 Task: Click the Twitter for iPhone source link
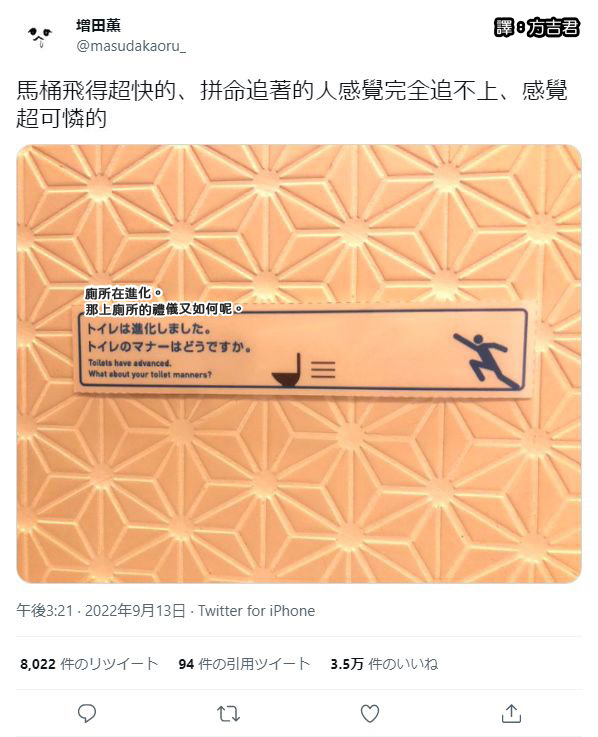coord(256,611)
